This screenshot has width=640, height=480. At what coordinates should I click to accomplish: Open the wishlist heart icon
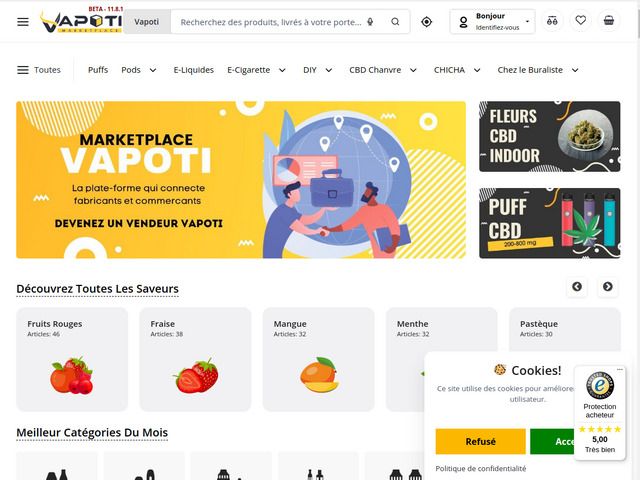click(x=580, y=20)
